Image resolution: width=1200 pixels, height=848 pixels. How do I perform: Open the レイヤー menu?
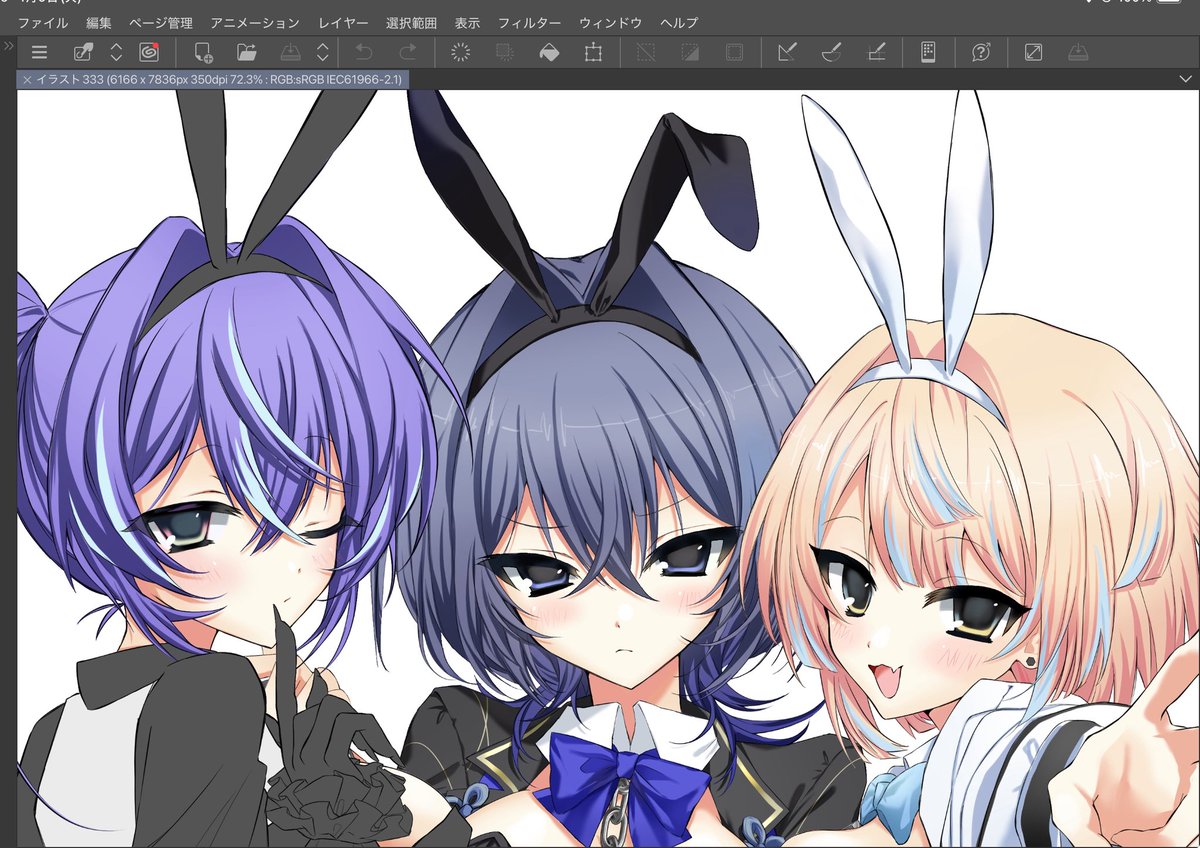point(343,22)
